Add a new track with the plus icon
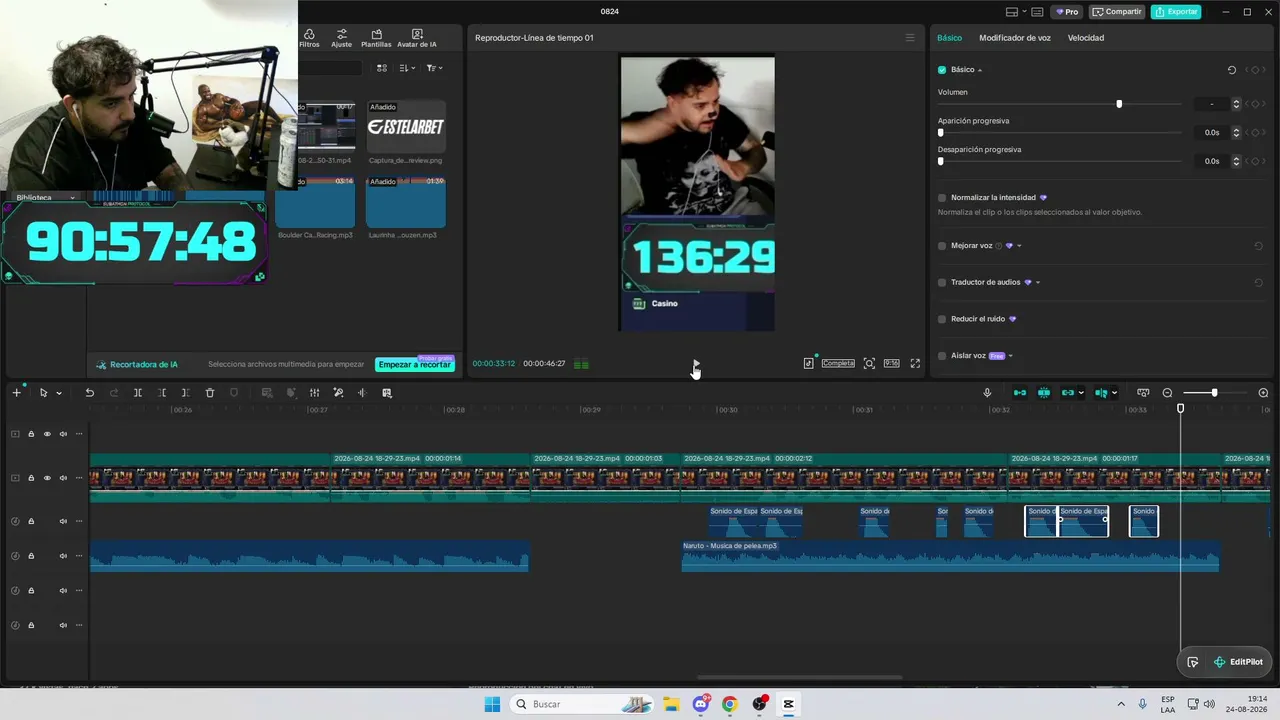 [x=16, y=393]
